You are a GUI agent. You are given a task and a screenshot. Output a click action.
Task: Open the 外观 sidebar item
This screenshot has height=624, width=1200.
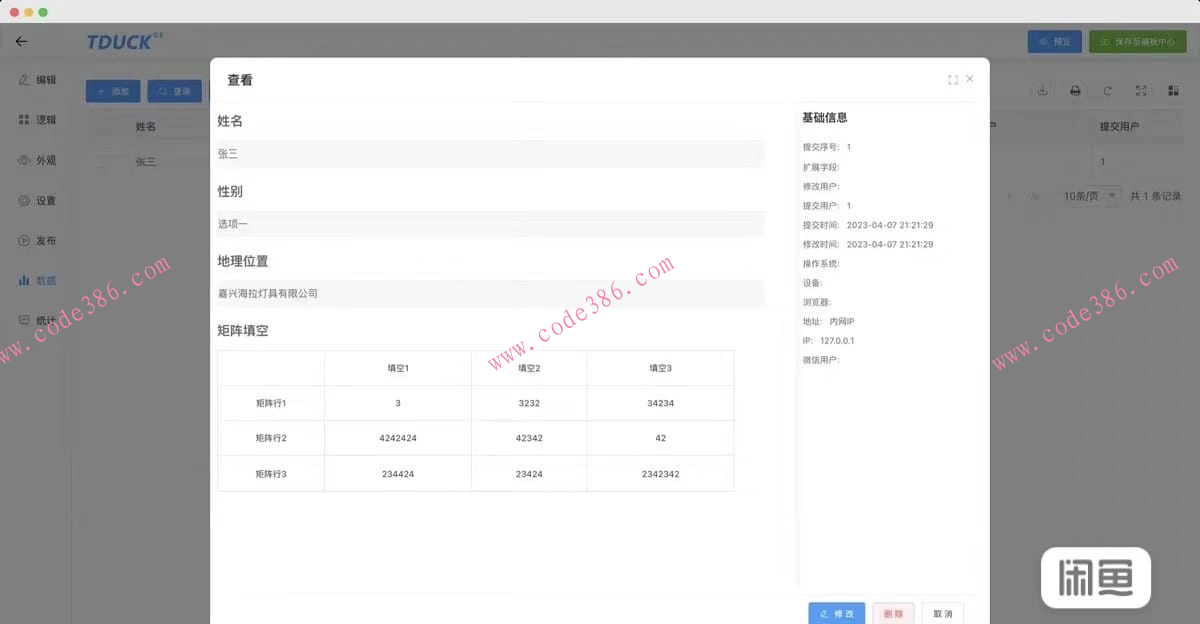tap(37, 160)
